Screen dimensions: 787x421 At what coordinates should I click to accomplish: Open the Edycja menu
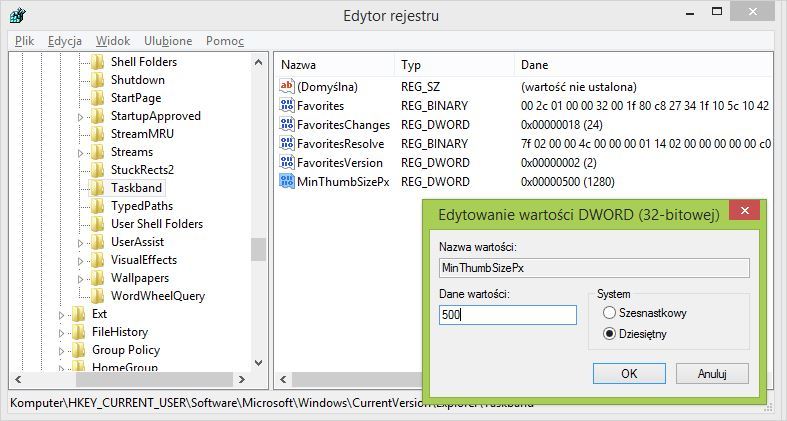65,41
